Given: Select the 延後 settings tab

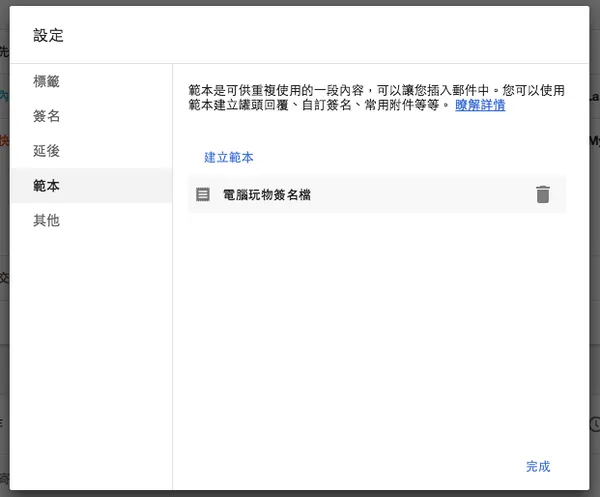Looking at the screenshot, I should (x=91, y=151).
